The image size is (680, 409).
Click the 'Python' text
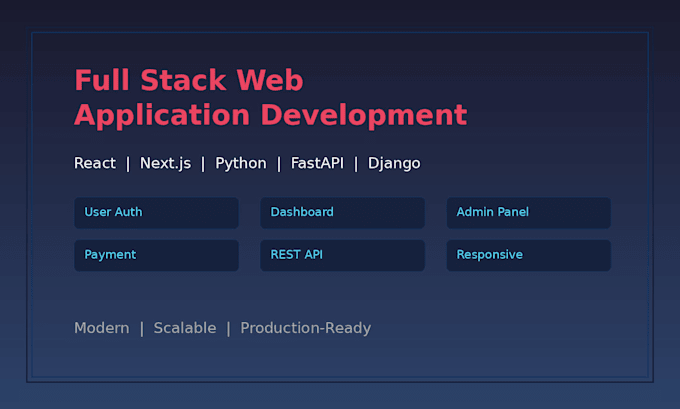click(241, 164)
